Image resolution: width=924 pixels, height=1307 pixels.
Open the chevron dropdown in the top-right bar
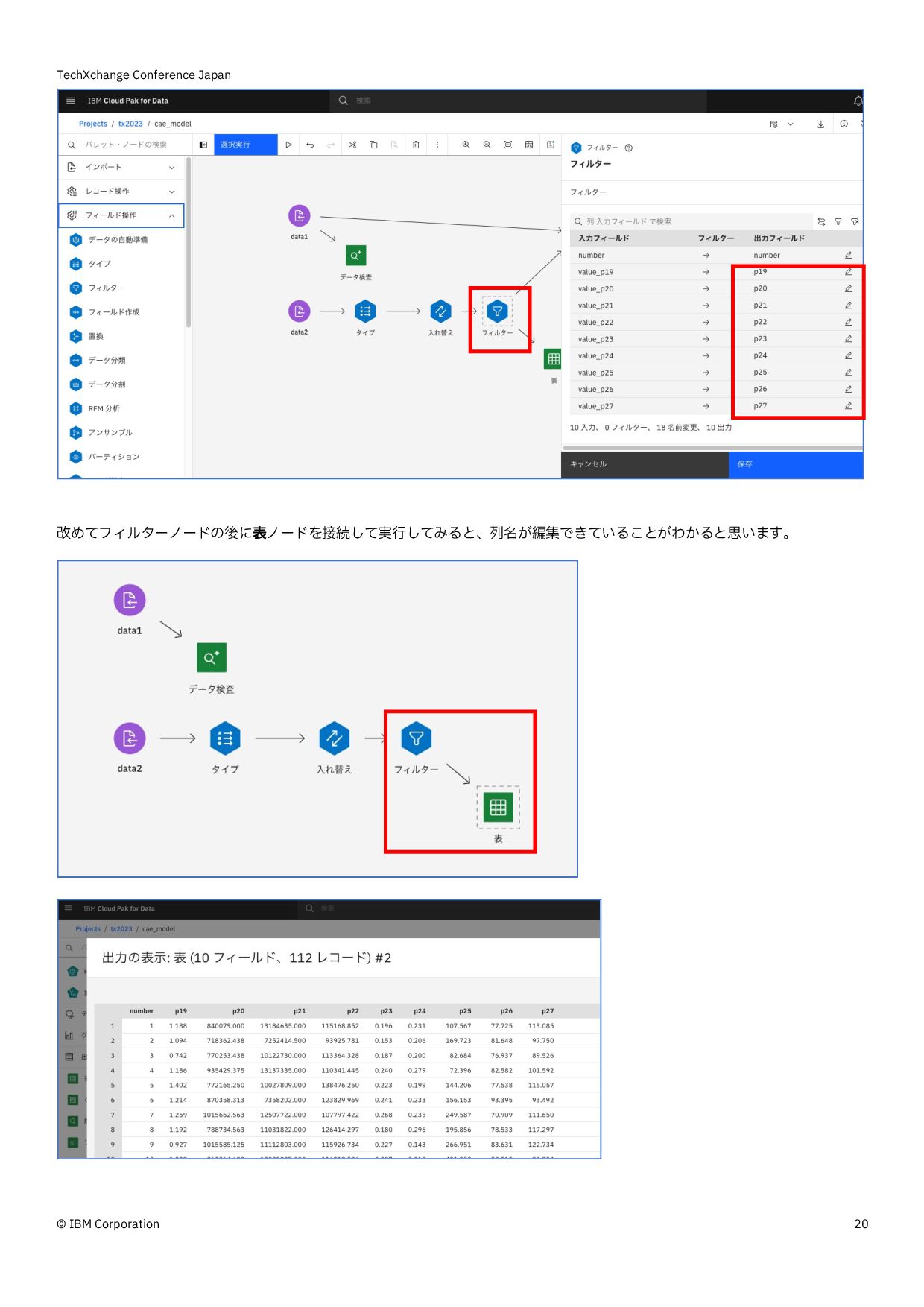point(791,124)
